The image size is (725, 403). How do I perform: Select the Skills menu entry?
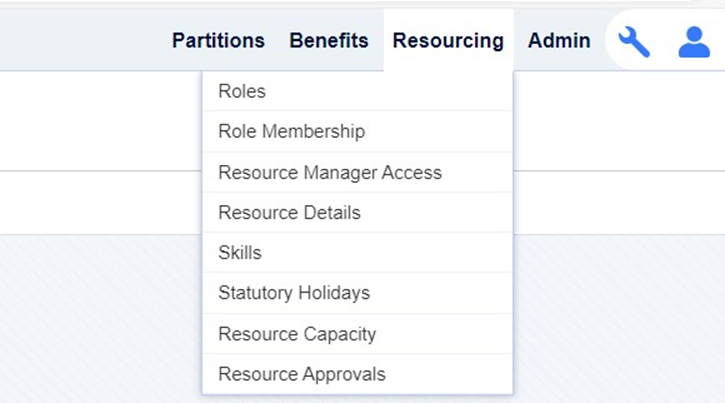point(357,253)
